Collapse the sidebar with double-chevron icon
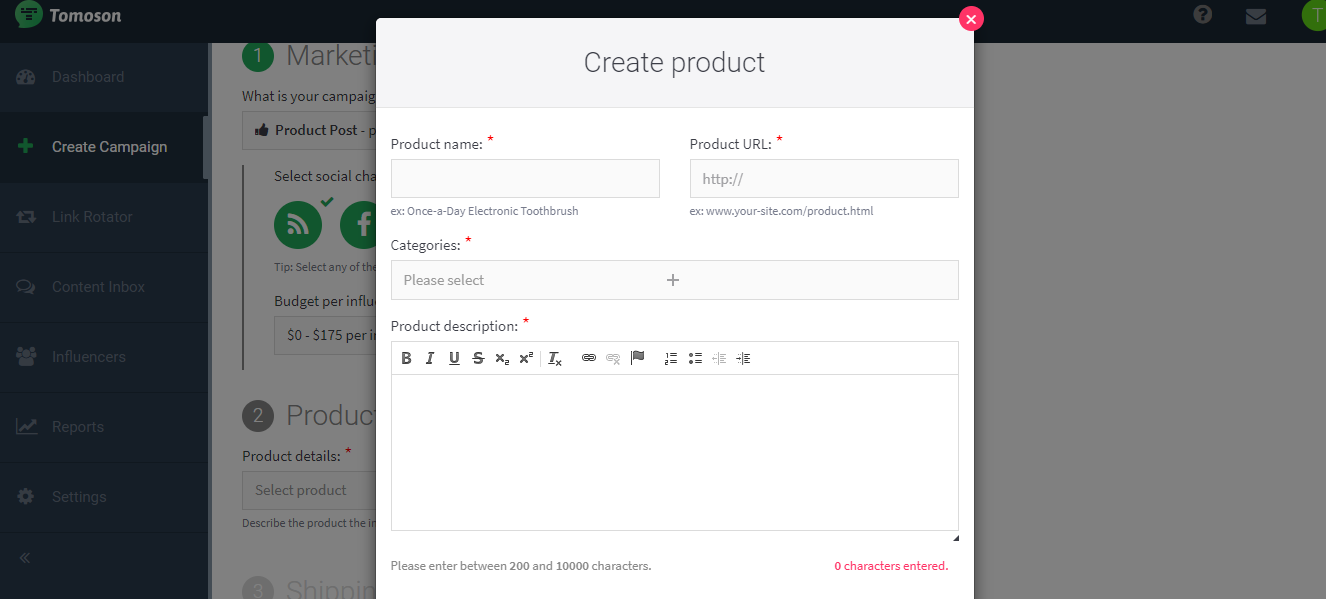Image resolution: width=1326 pixels, height=599 pixels. click(x=25, y=558)
